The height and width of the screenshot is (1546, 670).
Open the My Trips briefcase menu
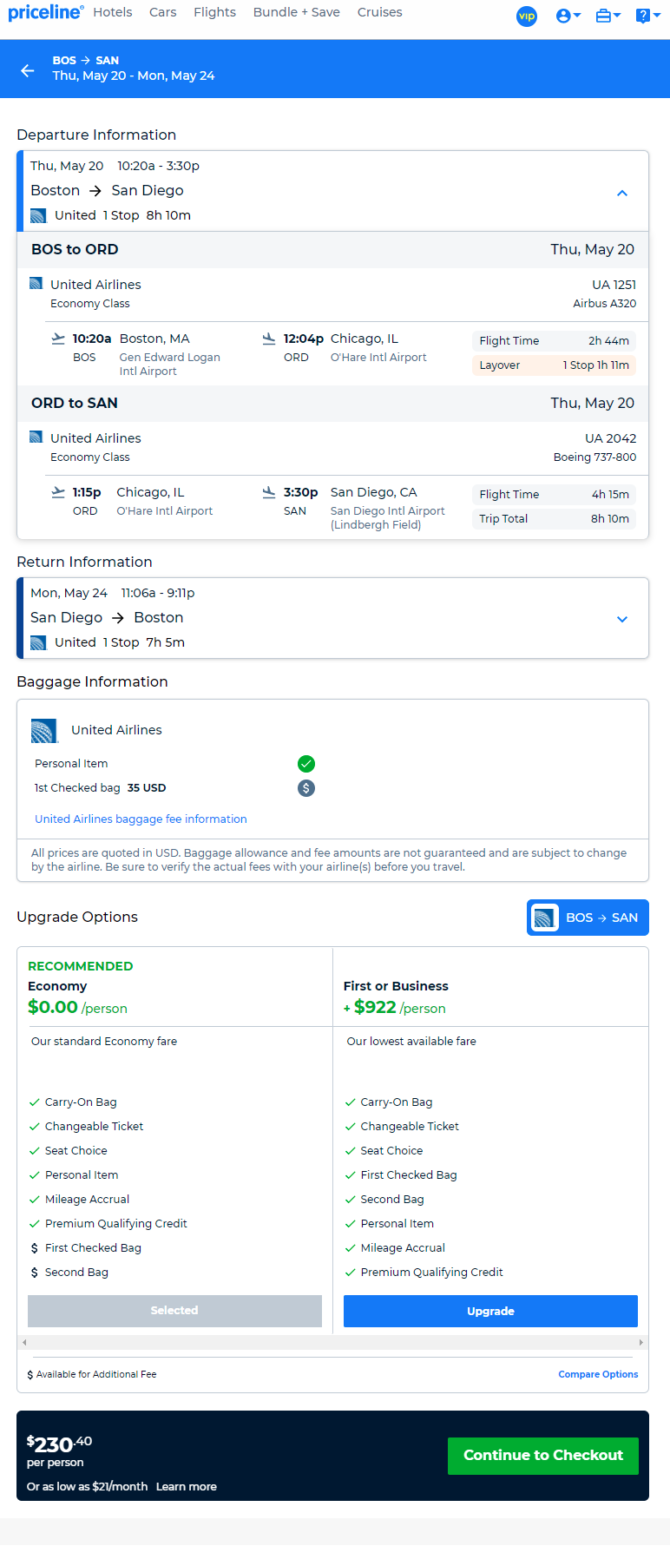(x=608, y=16)
